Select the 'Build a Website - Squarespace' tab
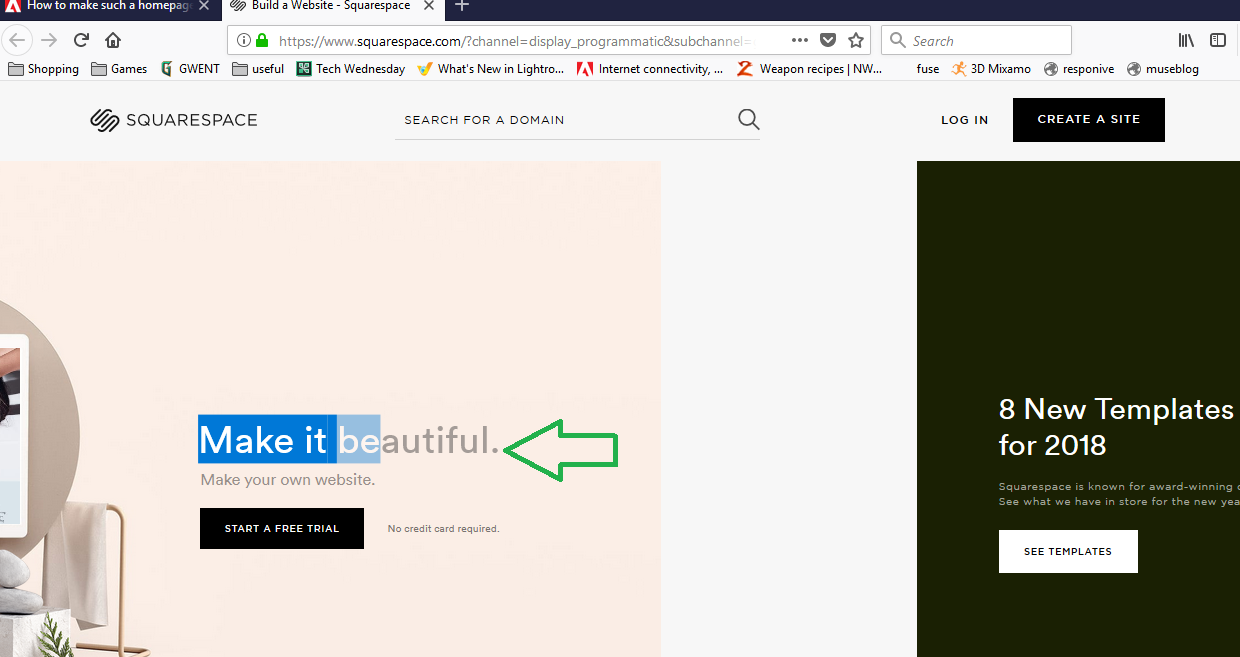The image size is (1240, 657). pos(331,6)
